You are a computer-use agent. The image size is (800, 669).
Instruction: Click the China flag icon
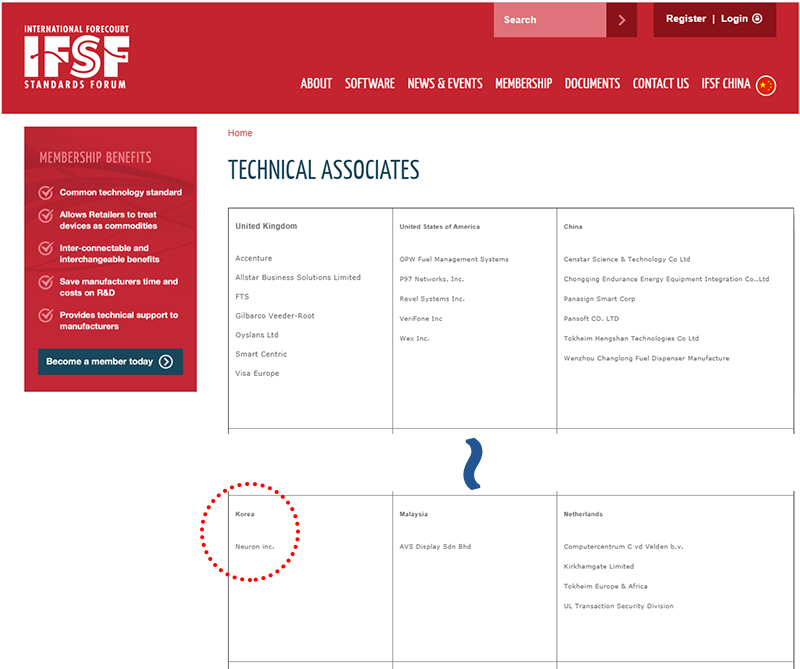coord(766,85)
